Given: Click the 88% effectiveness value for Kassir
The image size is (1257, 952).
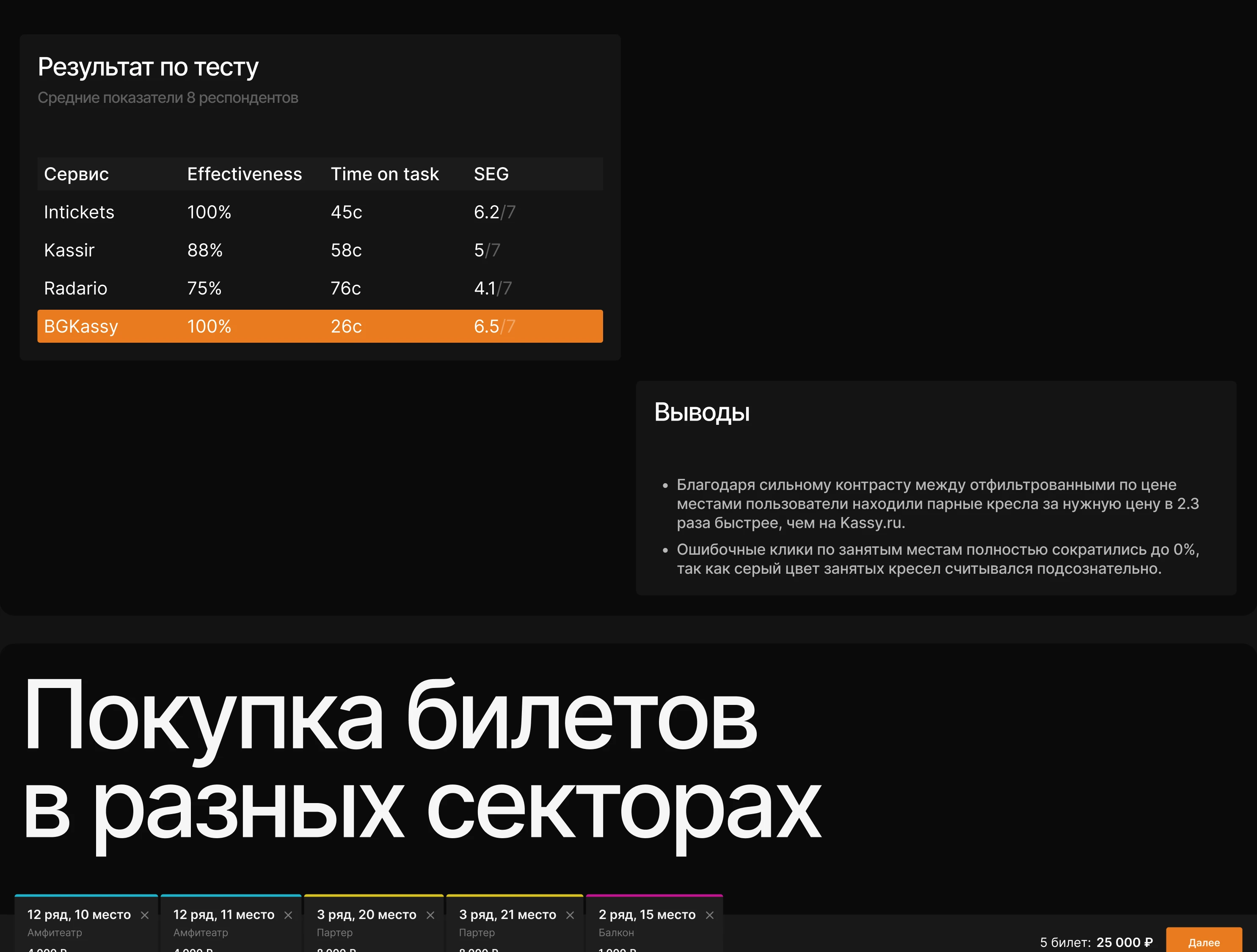Looking at the screenshot, I should pyautogui.click(x=205, y=250).
